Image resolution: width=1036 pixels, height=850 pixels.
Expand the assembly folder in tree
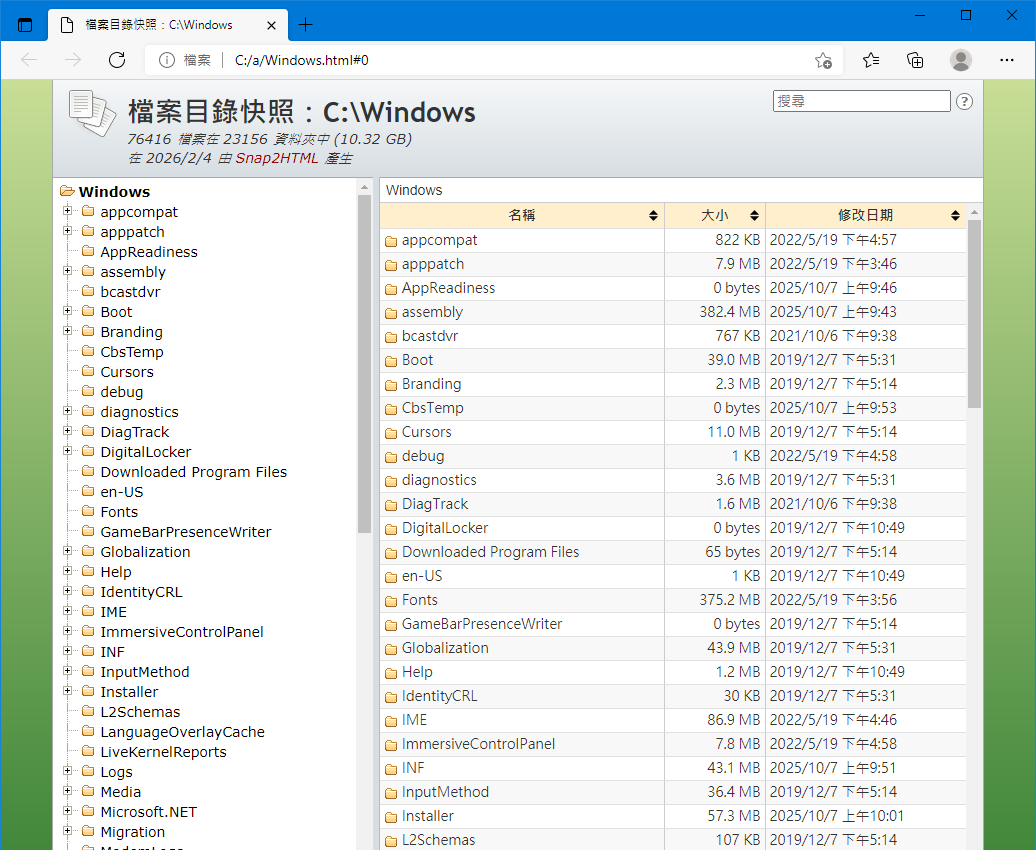tap(68, 271)
